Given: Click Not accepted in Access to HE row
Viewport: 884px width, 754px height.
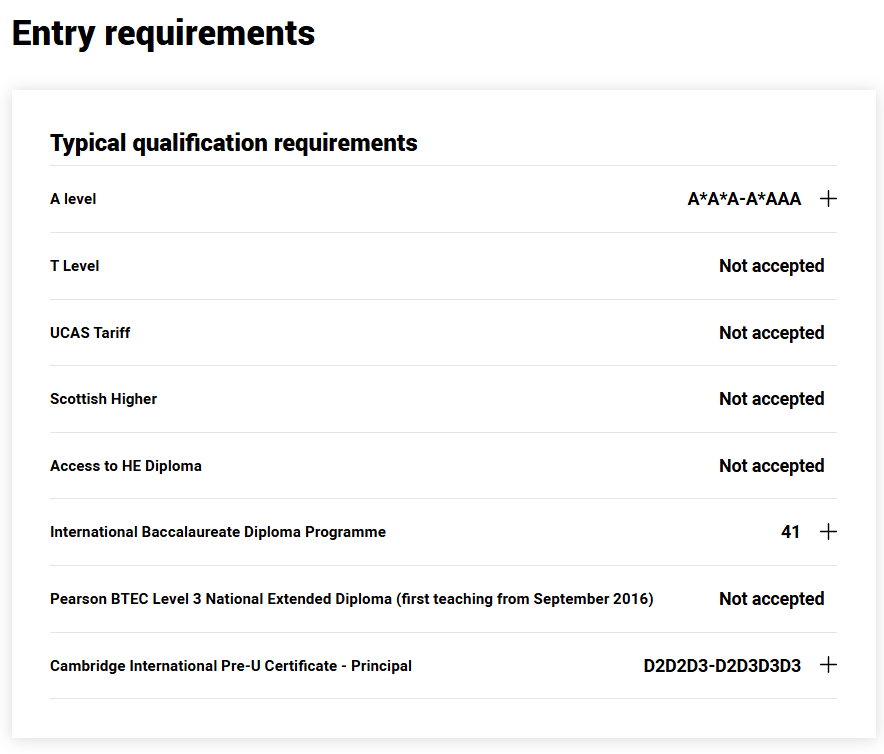Looking at the screenshot, I should [x=771, y=466].
